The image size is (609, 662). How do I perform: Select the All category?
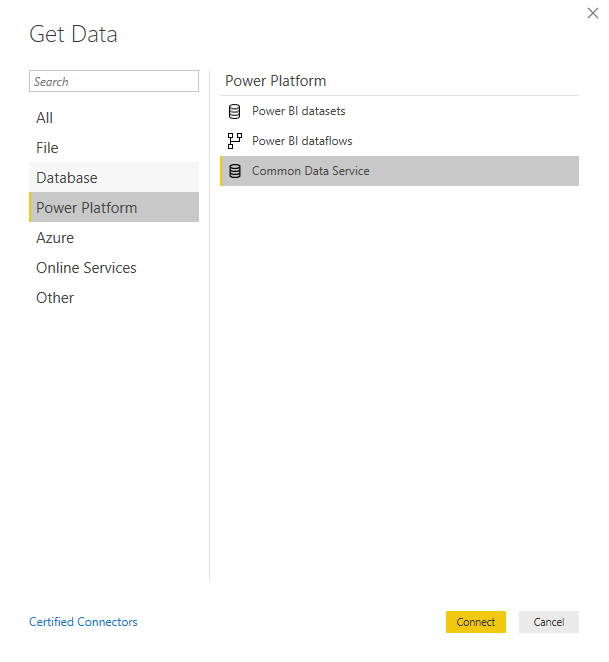click(x=114, y=117)
